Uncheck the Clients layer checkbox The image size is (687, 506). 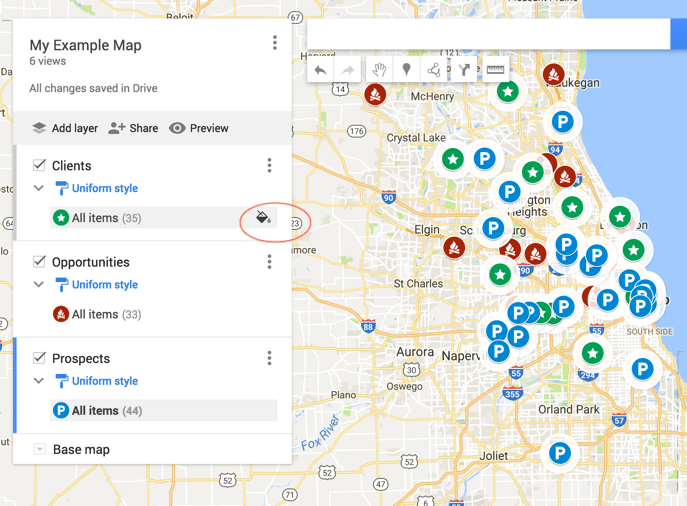[x=39, y=165]
